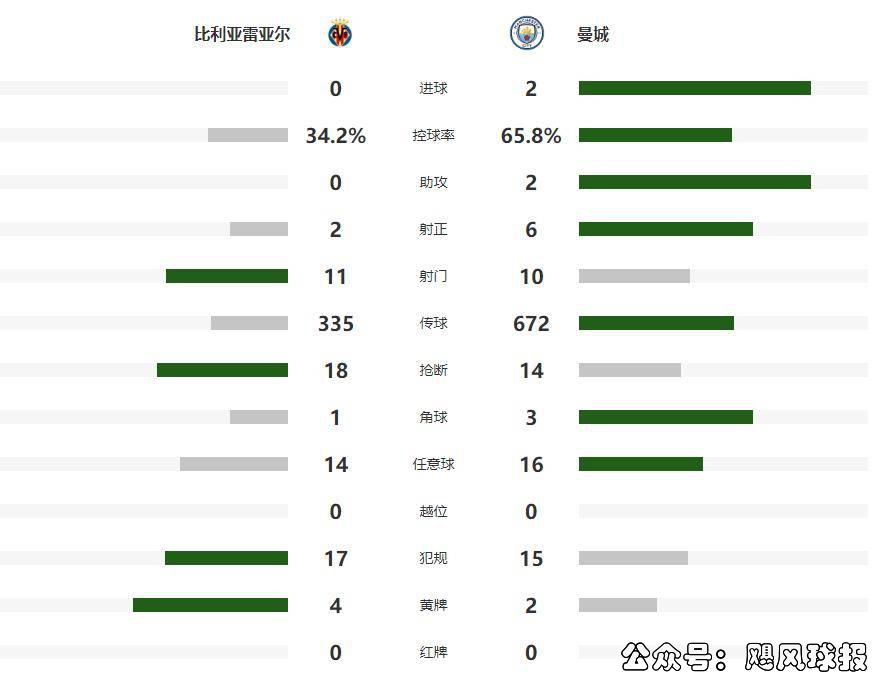This screenshot has width=873, height=678.
Task: Click the Manchester City club crest icon
Action: (x=525, y=34)
